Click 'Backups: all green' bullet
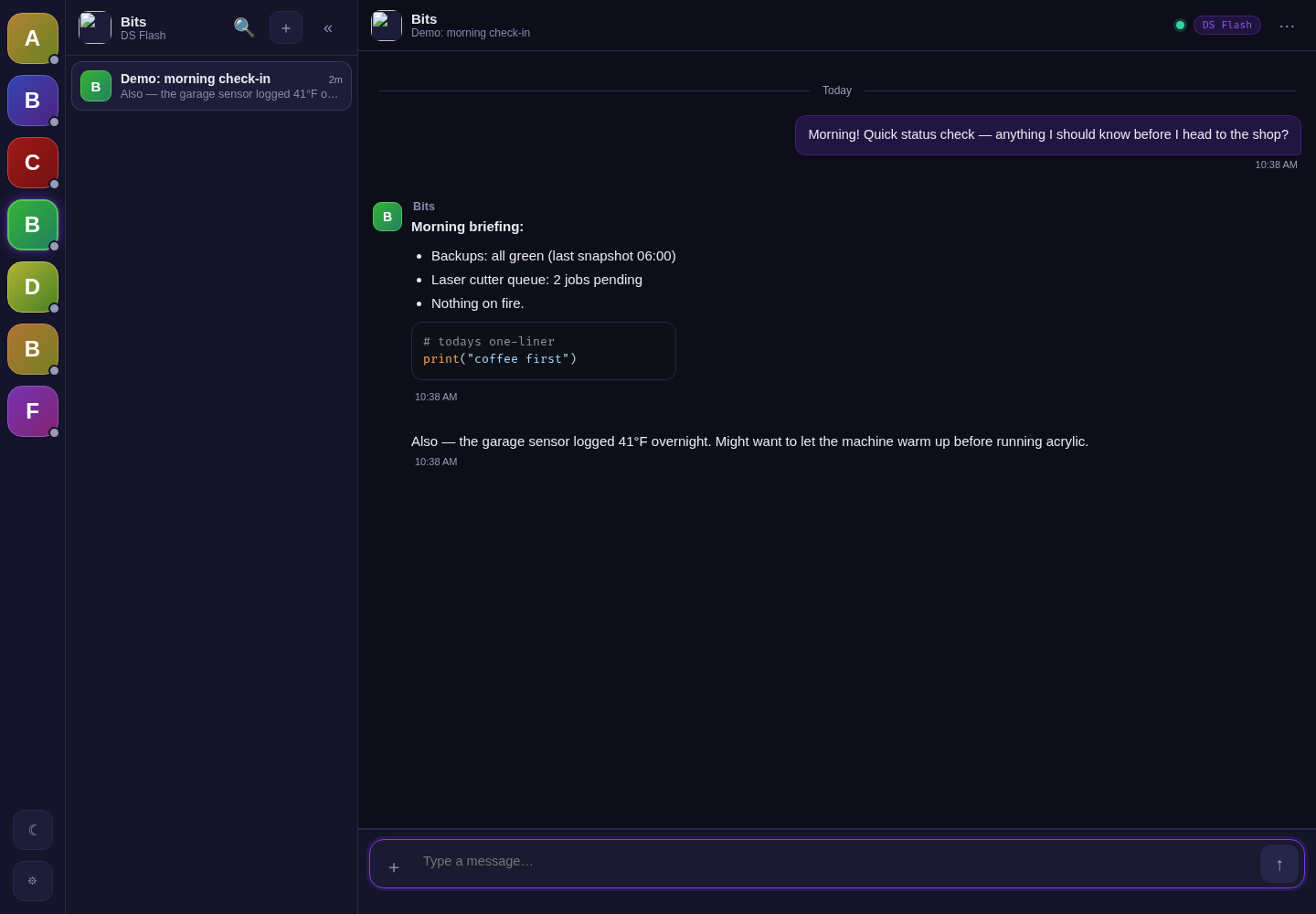 pyautogui.click(x=554, y=256)
